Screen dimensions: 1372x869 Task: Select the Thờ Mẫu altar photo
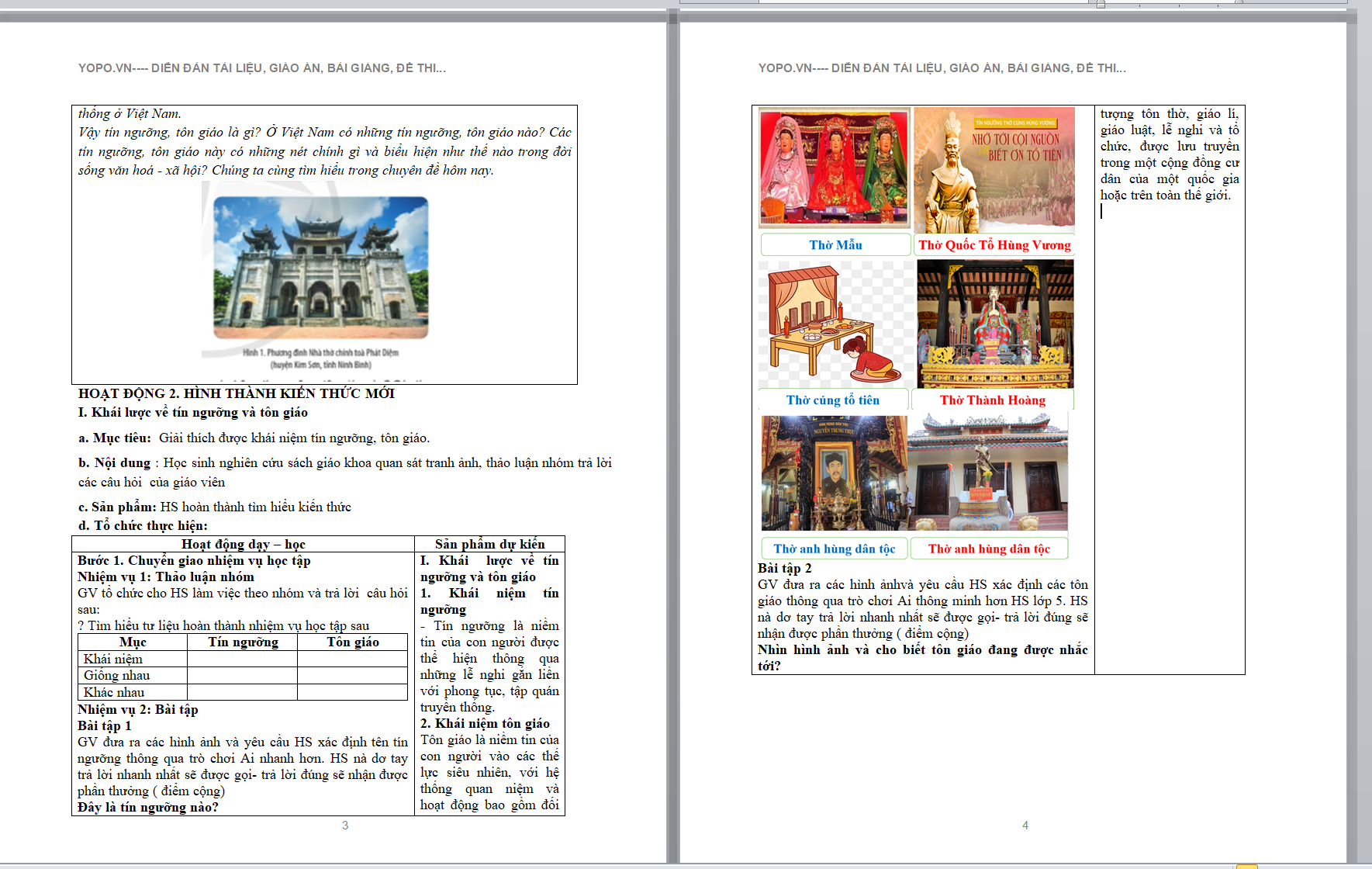[x=835, y=167]
